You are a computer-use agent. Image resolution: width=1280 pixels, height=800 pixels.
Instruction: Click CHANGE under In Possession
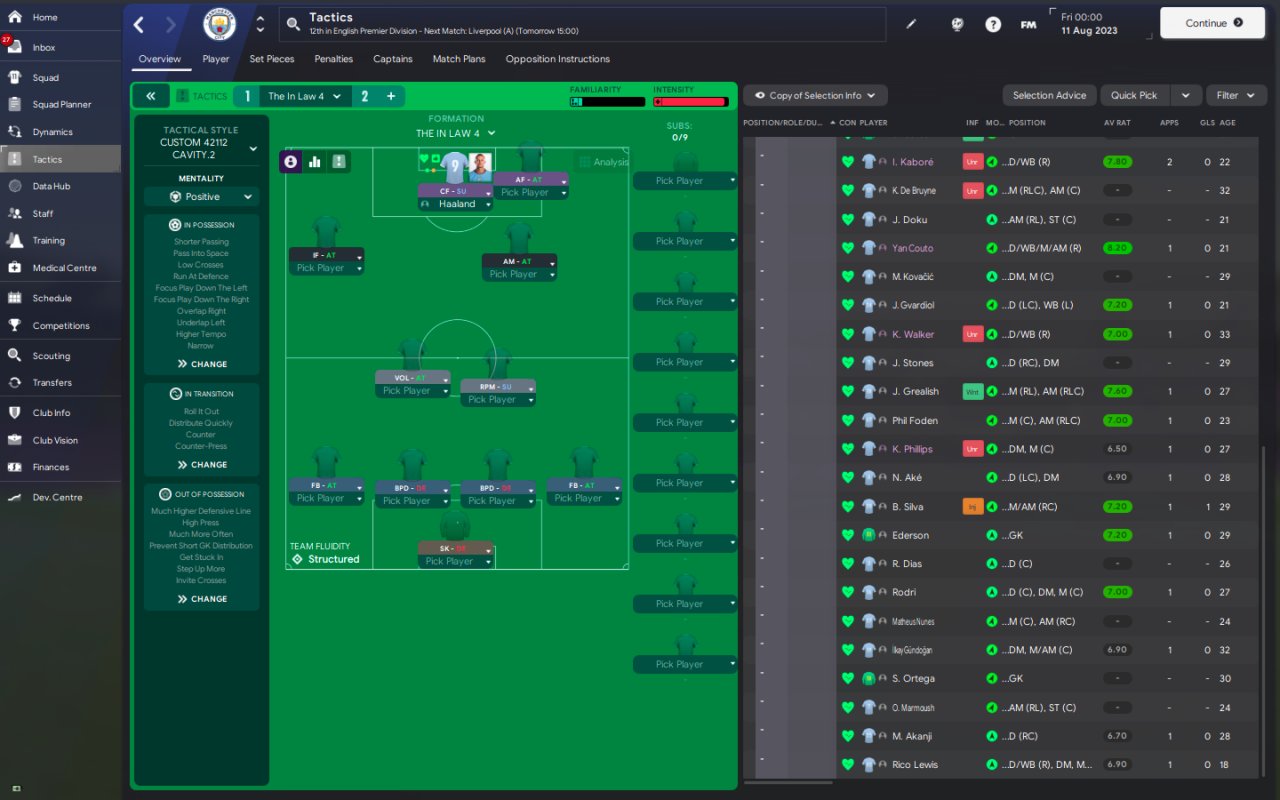[202, 364]
